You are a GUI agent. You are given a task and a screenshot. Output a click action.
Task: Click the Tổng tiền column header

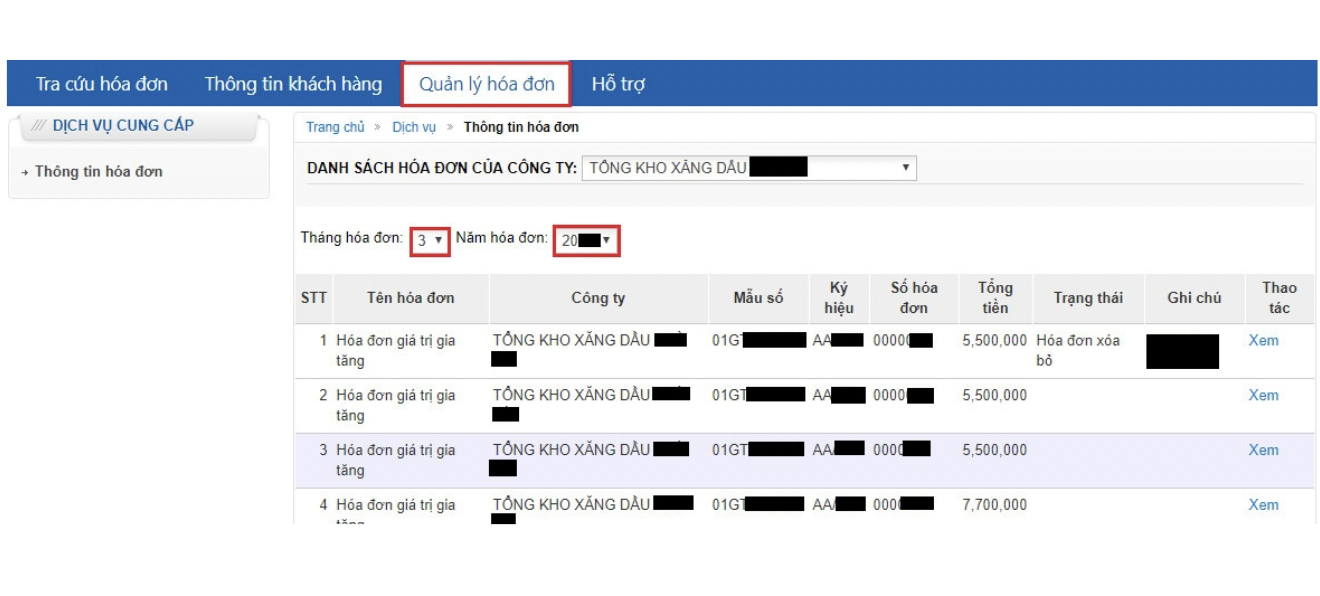[995, 298]
